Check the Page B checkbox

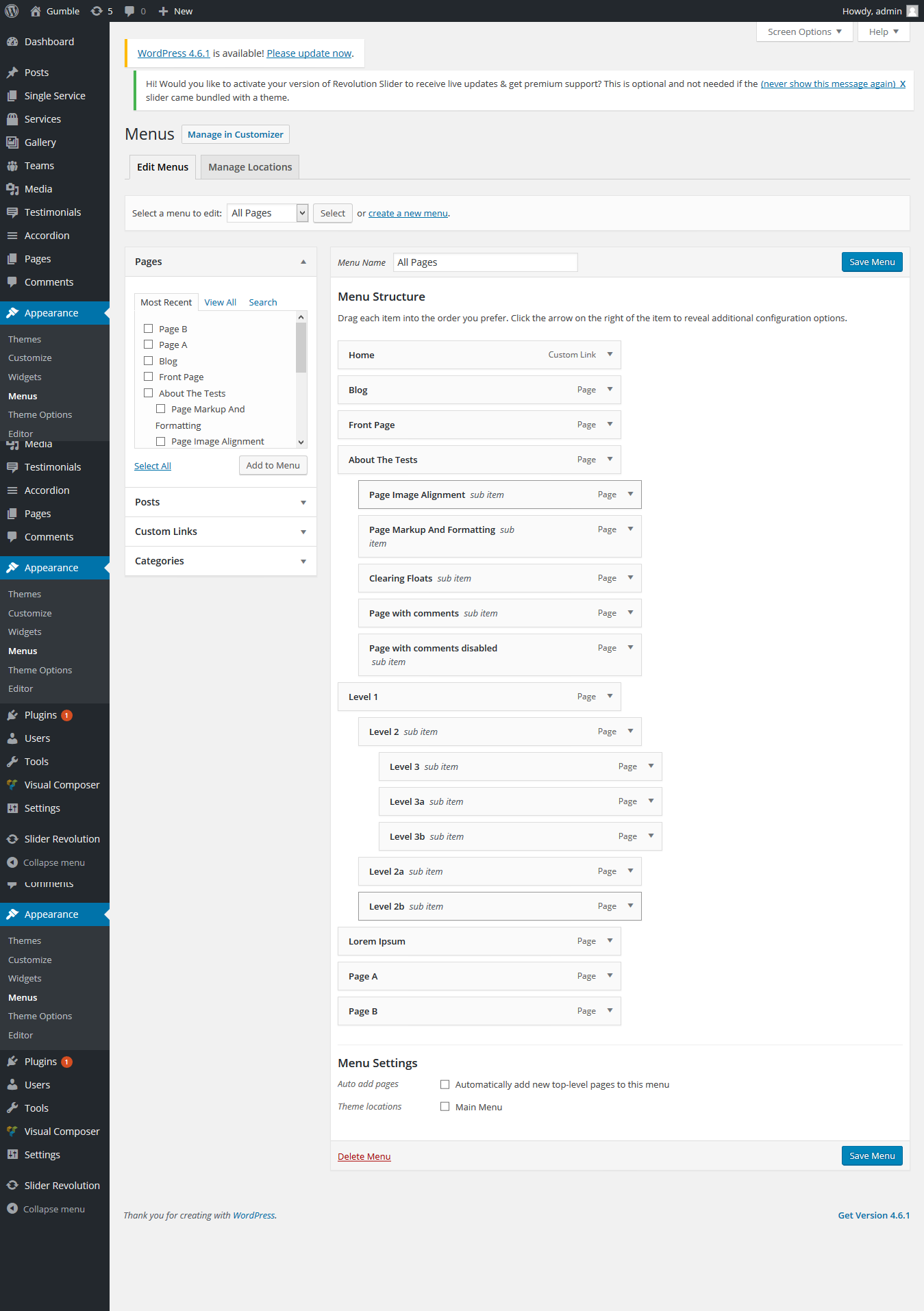149,329
